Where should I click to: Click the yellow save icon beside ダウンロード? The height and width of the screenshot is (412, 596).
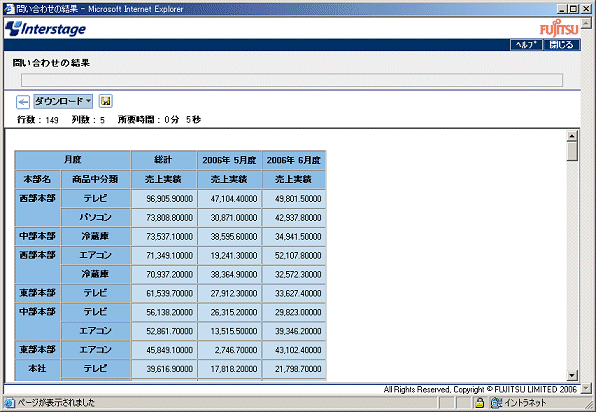coord(106,101)
